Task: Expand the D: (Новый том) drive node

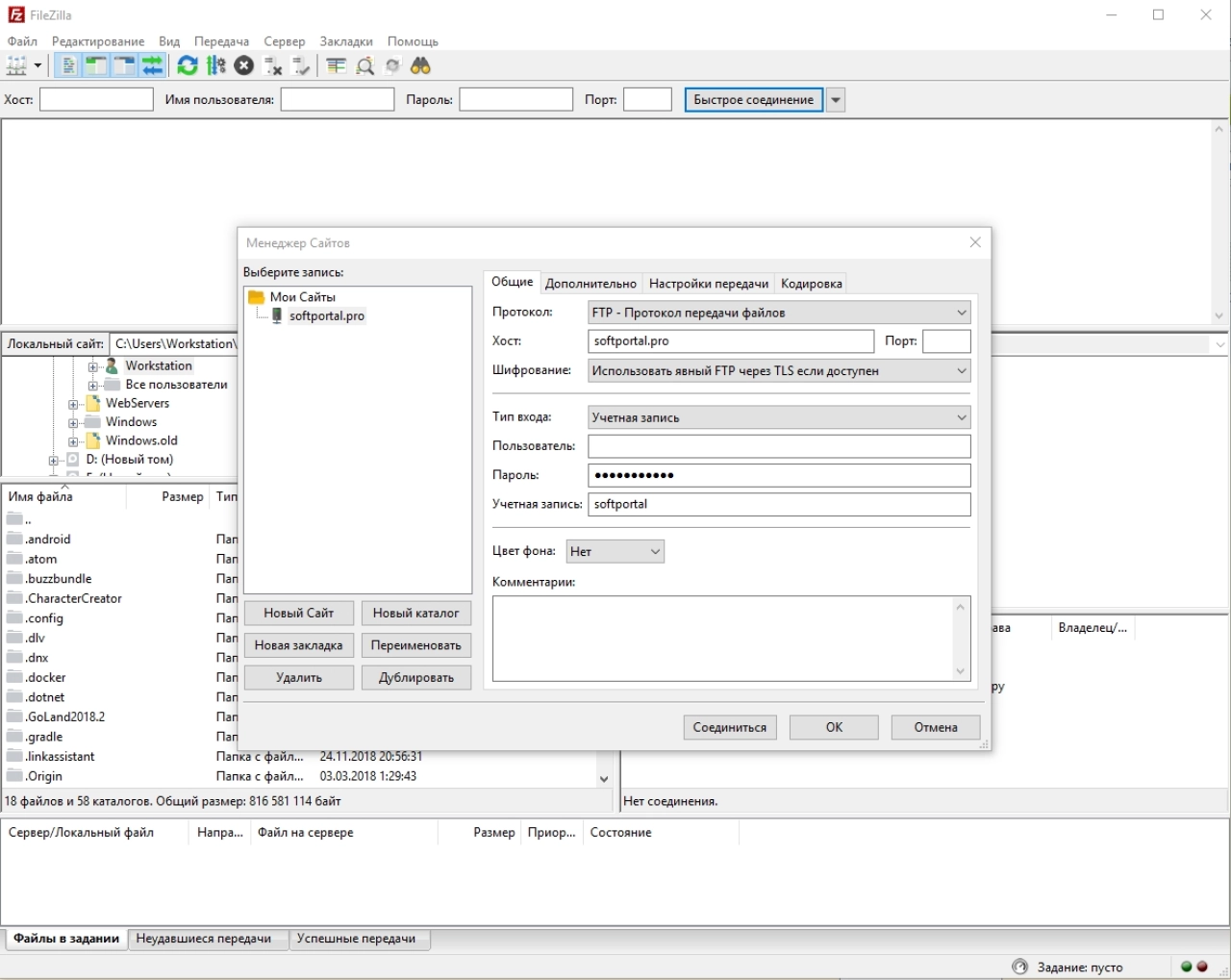Action: pos(54,460)
